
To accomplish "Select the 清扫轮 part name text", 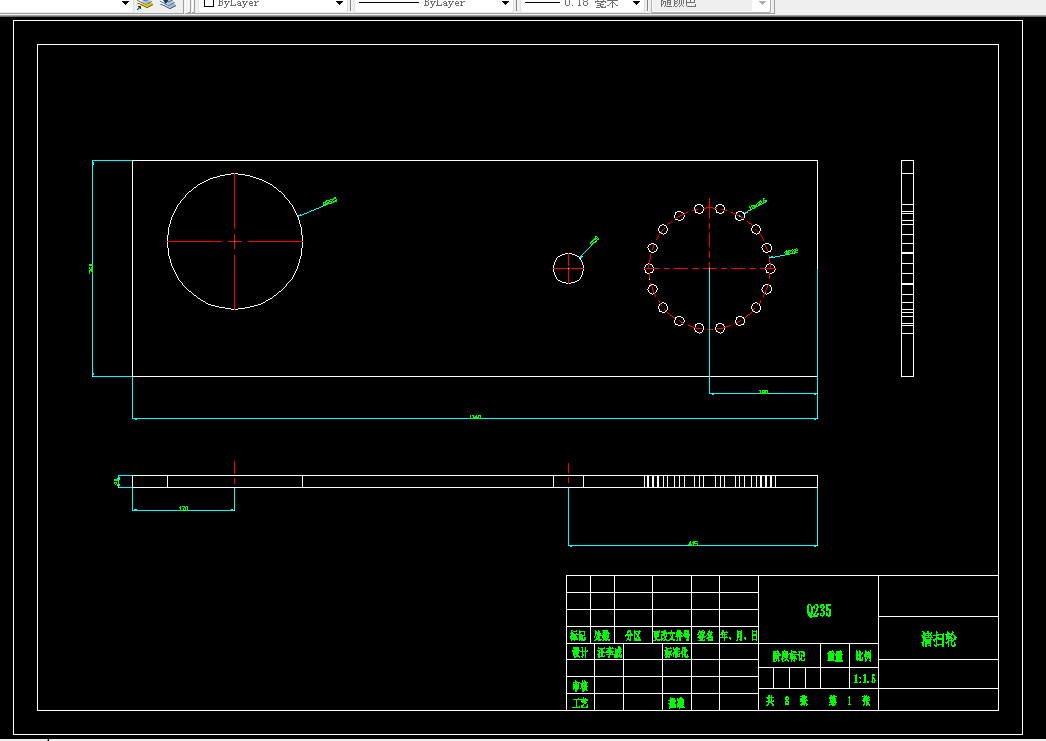I will [x=939, y=639].
